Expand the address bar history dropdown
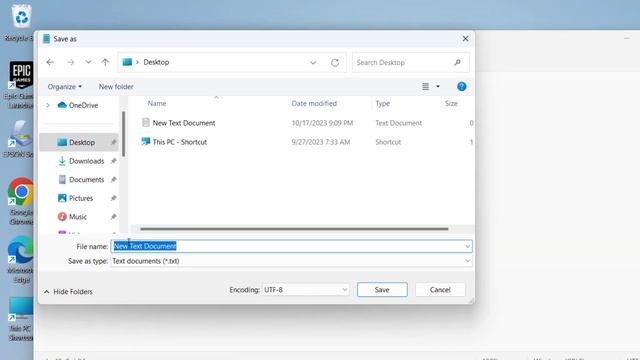This screenshot has width=640, height=360. pyautogui.click(x=313, y=62)
